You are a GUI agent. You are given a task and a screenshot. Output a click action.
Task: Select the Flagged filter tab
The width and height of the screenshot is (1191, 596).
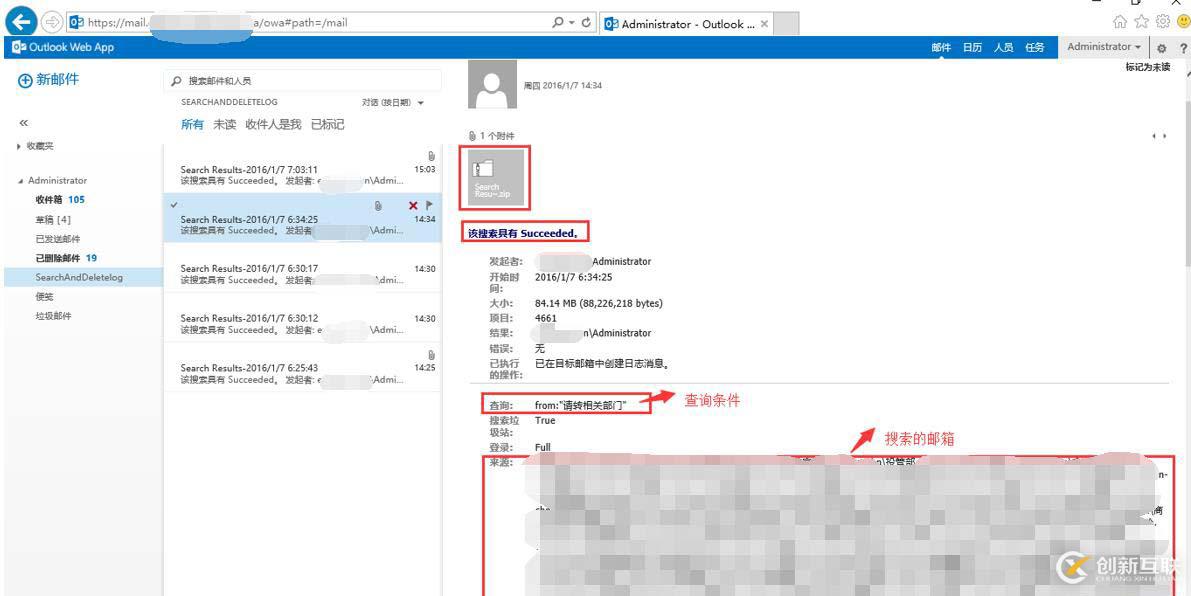click(x=327, y=125)
